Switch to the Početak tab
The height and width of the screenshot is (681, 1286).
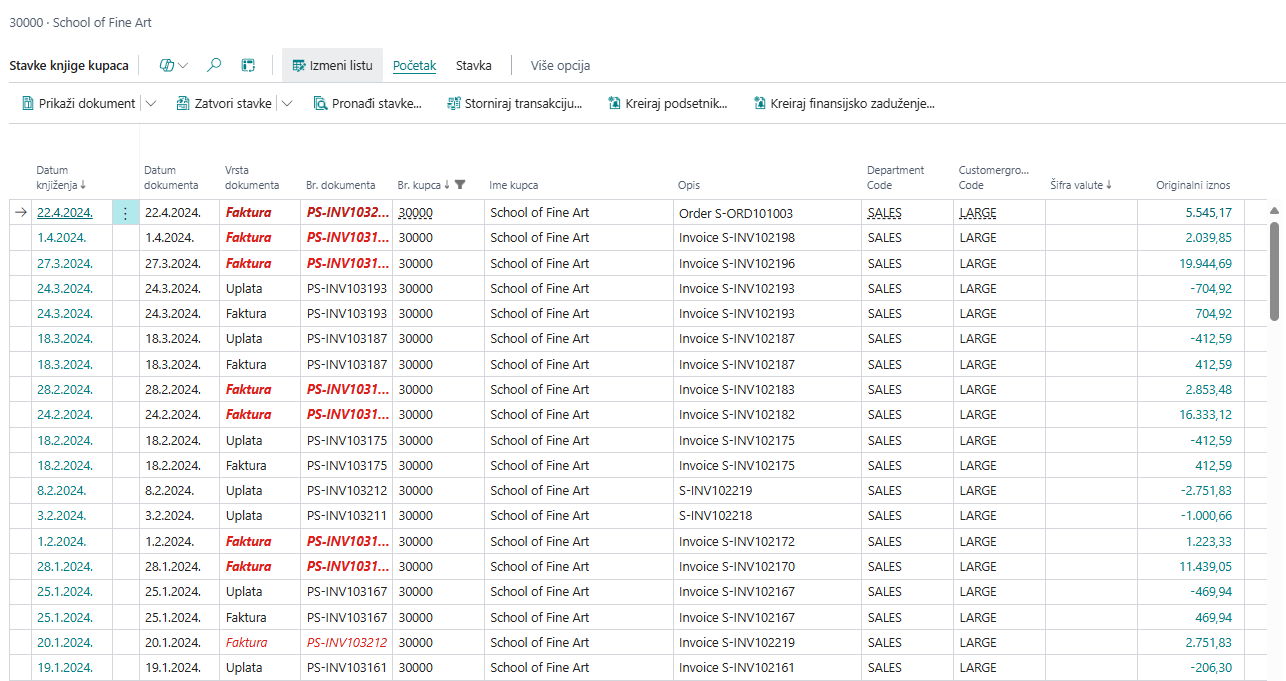click(414, 65)
